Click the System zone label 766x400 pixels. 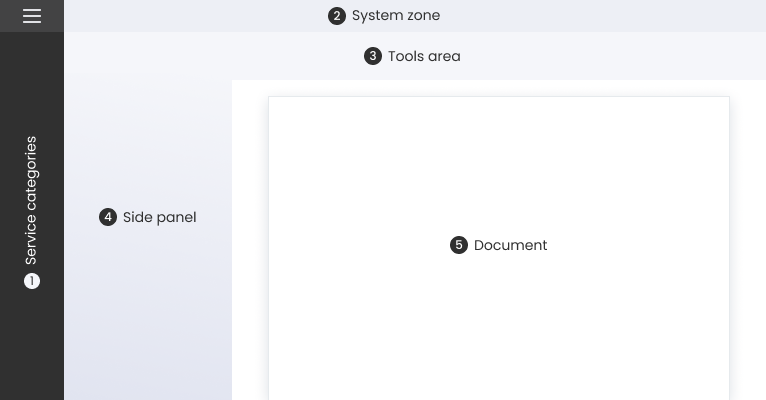click(395, 16)
